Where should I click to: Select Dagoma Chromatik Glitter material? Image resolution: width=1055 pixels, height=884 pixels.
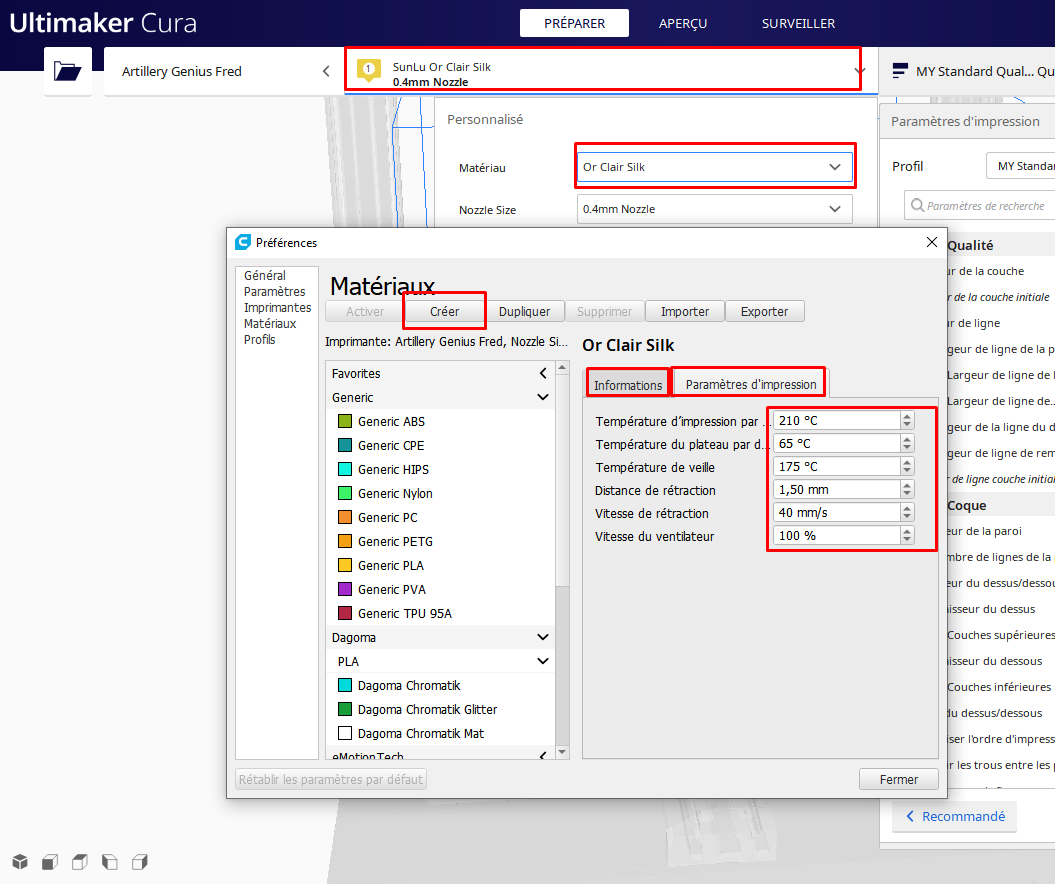[x=441, y=709]
